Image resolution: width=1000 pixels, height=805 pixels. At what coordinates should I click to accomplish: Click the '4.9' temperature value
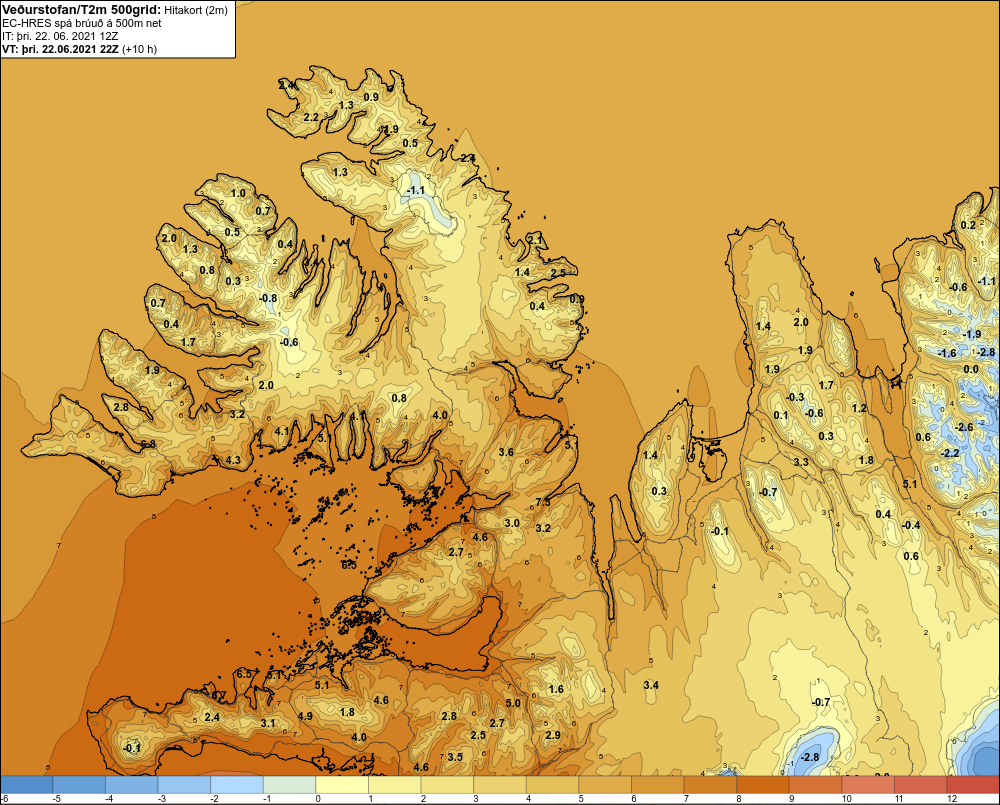(x=305, y=716)
